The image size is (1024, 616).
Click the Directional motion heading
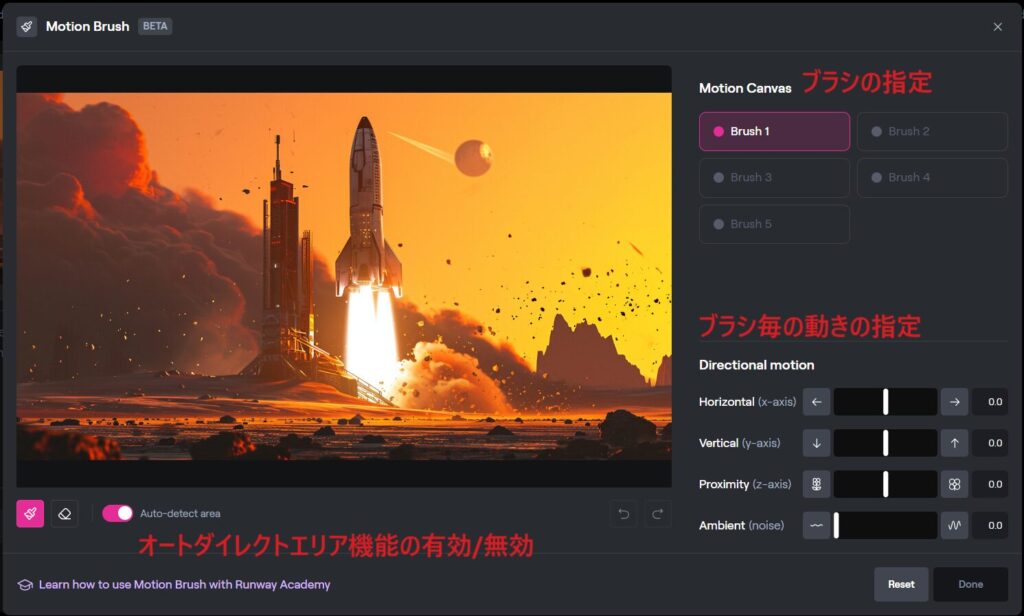point(756,365)
